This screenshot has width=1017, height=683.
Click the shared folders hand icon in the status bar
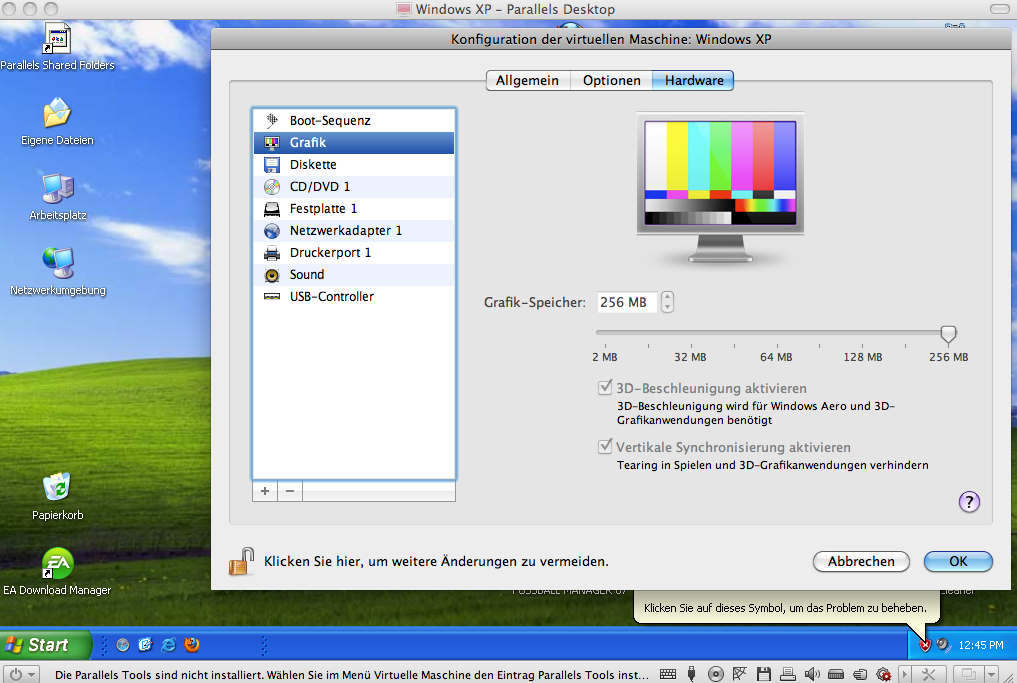(x=860, y=675)
